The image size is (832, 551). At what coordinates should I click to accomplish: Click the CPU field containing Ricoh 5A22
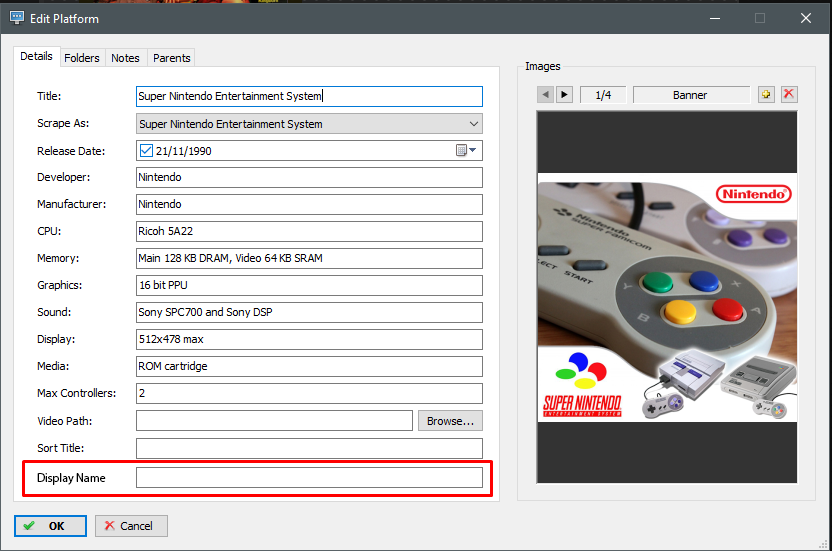[x=309, y=231]
